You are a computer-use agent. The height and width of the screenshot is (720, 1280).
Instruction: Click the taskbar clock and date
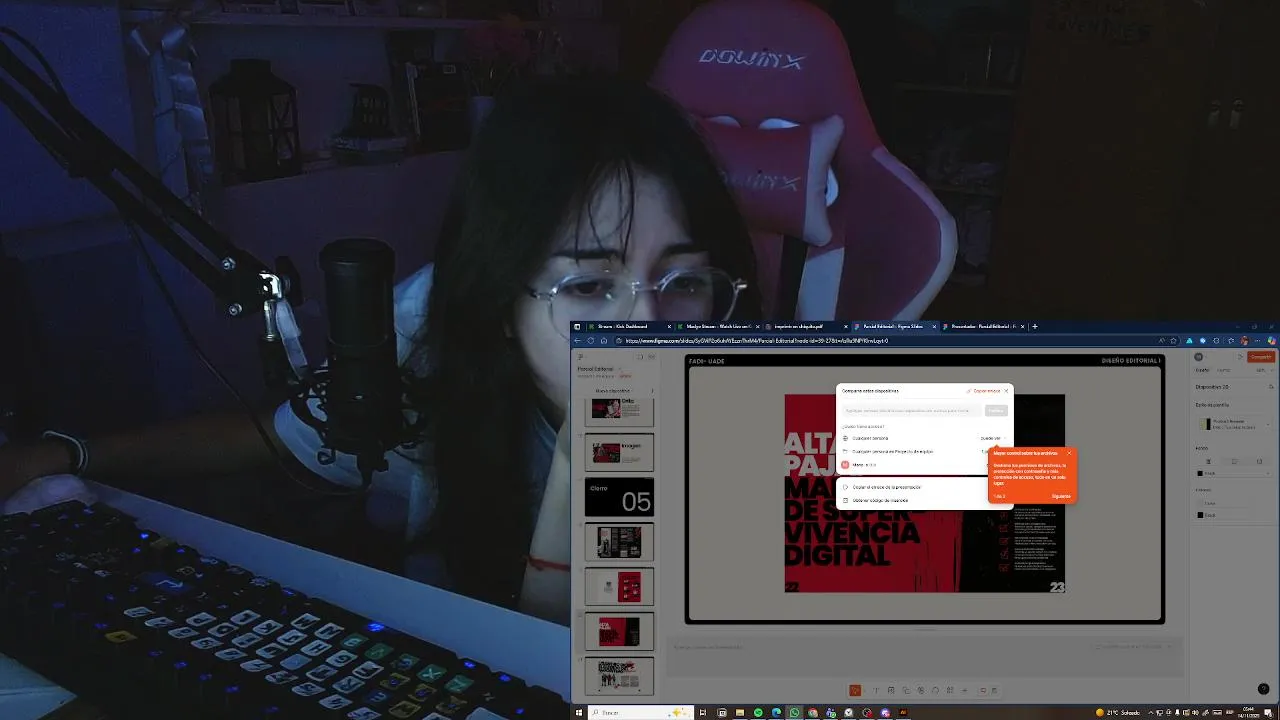pos(1250,713)
